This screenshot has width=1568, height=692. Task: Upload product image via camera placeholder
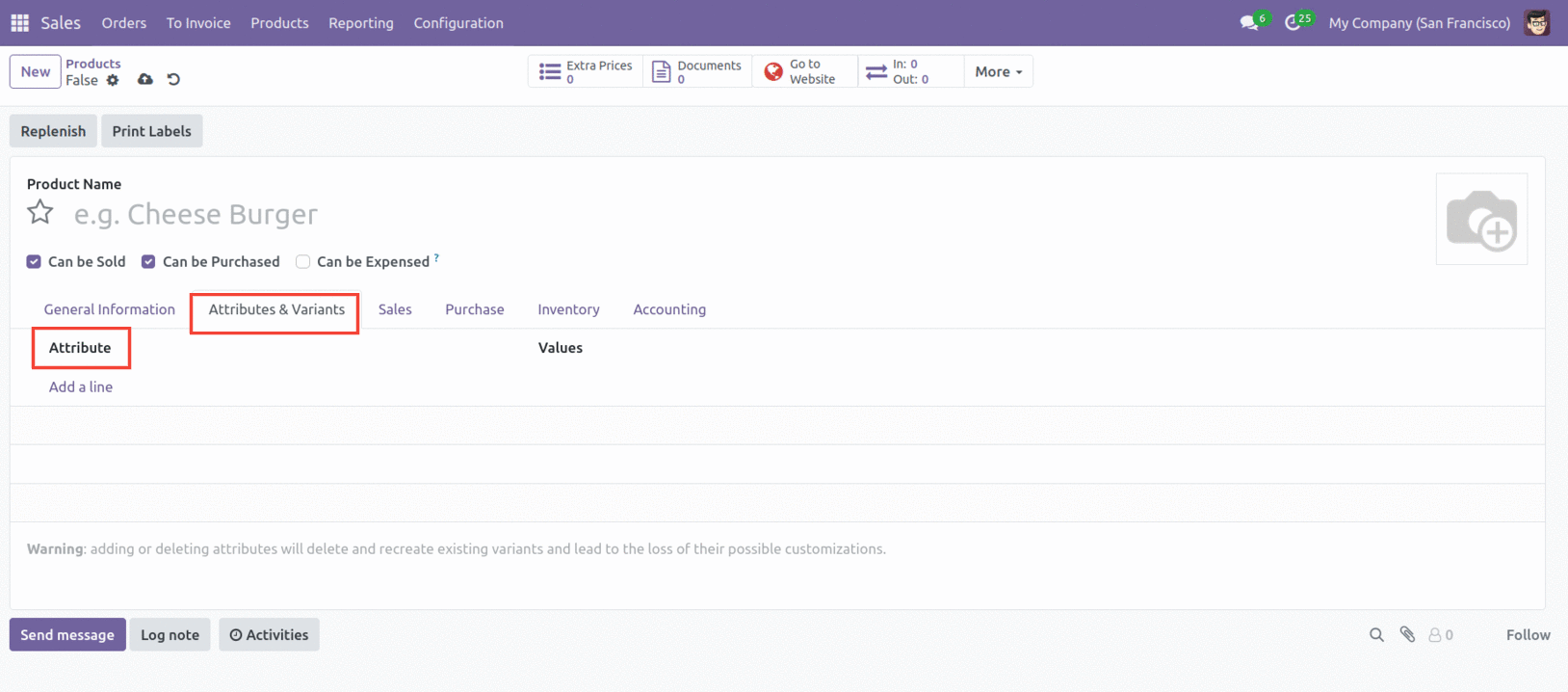1480,220
